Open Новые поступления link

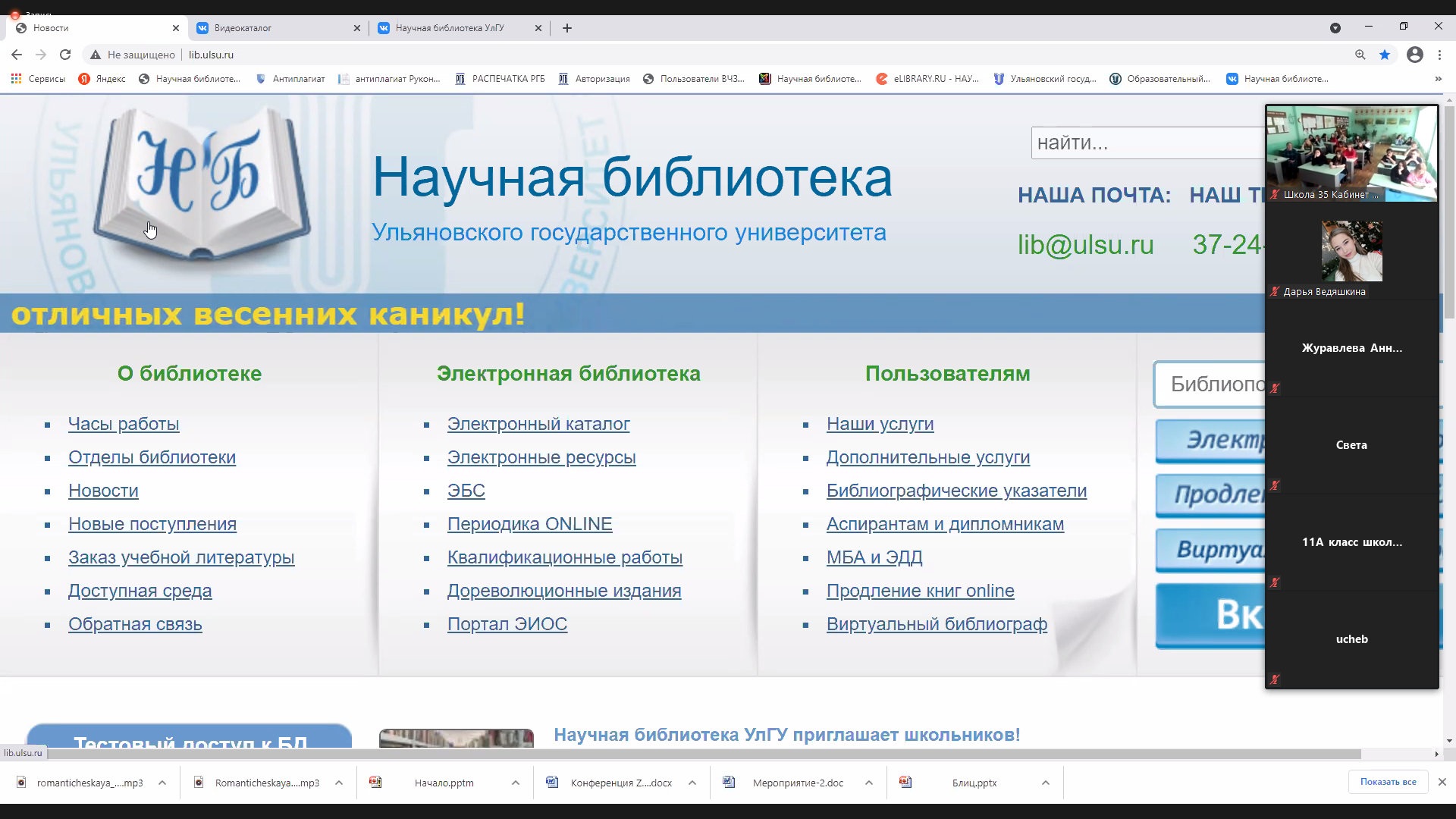coord(152,524)
